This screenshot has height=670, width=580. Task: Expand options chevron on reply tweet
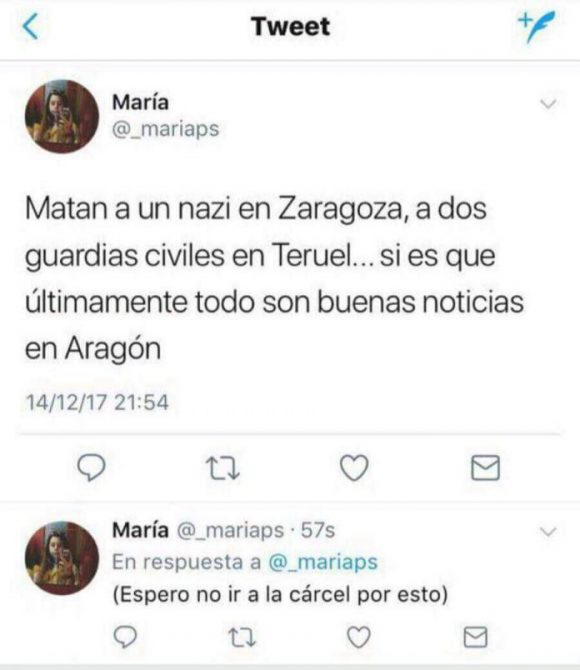[x=548, y=532]
